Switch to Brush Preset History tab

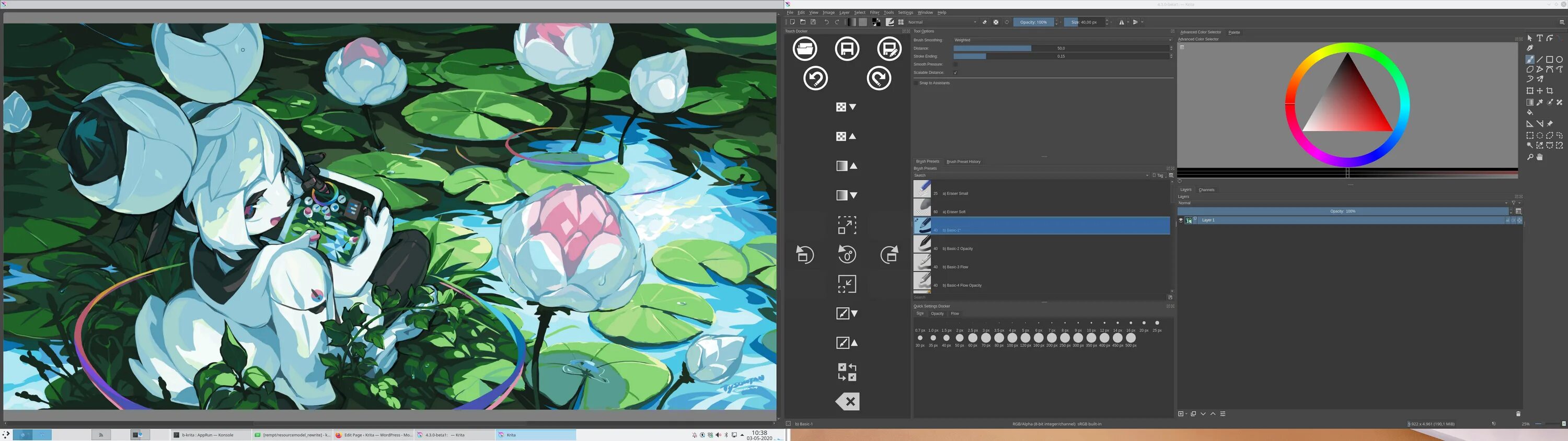coord(963,162)
